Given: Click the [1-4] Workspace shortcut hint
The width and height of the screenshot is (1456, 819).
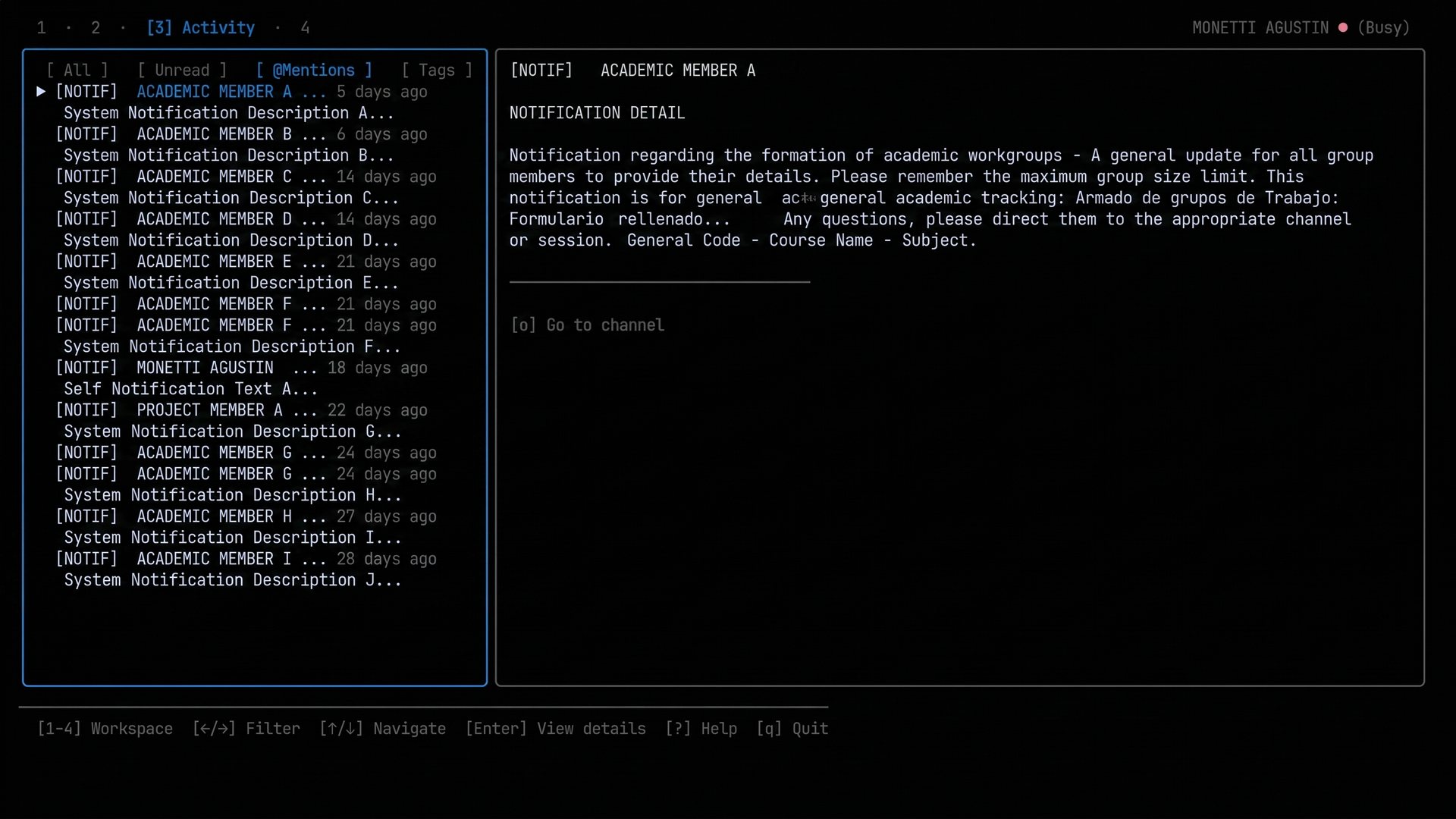Looking at the screenshot, I should pyautogui.click(x=105, y=729).
